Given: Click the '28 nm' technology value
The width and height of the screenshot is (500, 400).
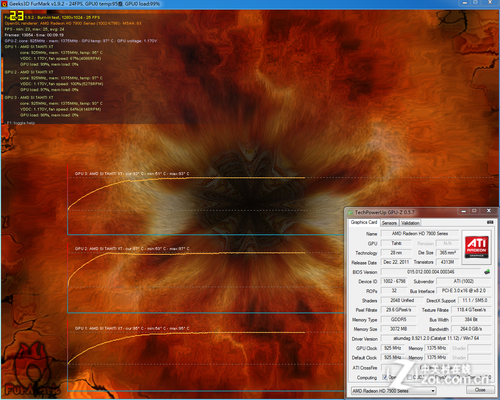Looking at the screenshot, I should (x=396, y=253).
